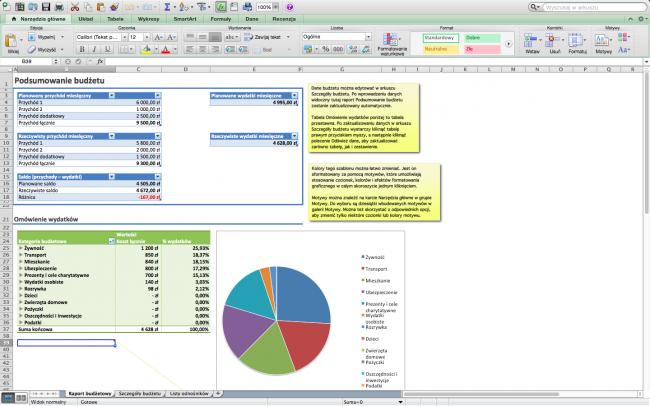
Task: Apply the Złe red cell style
Action: 482,49
